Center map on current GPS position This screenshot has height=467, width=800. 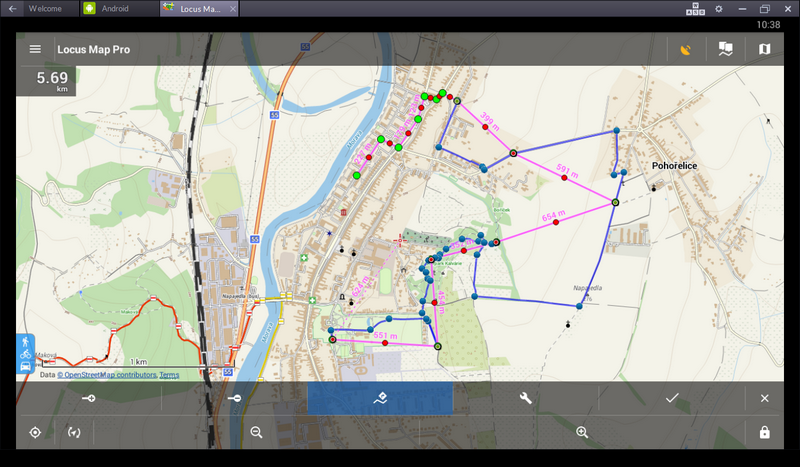tap(35, 432)
